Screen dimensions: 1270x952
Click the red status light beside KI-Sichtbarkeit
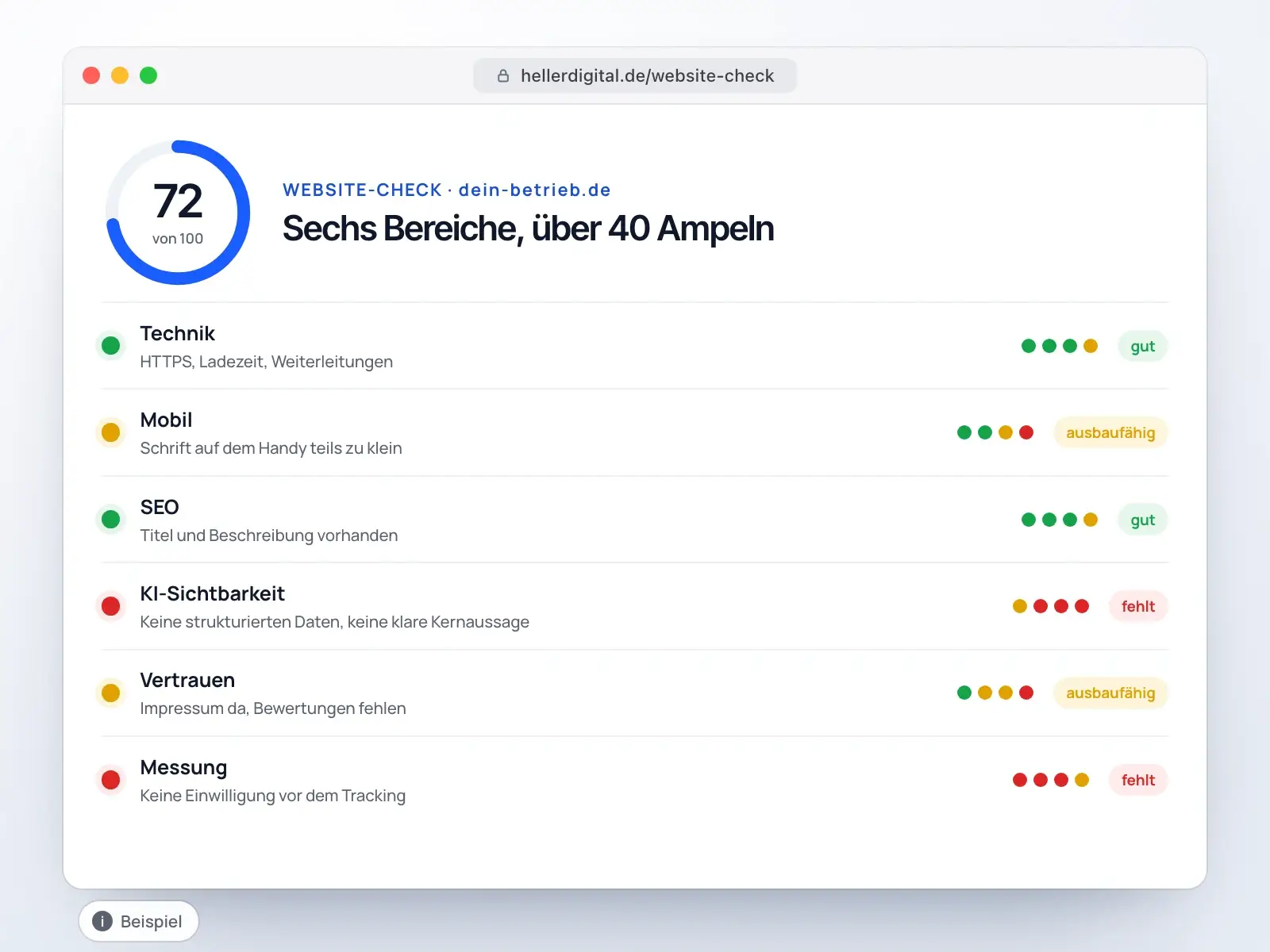[111, 606]
